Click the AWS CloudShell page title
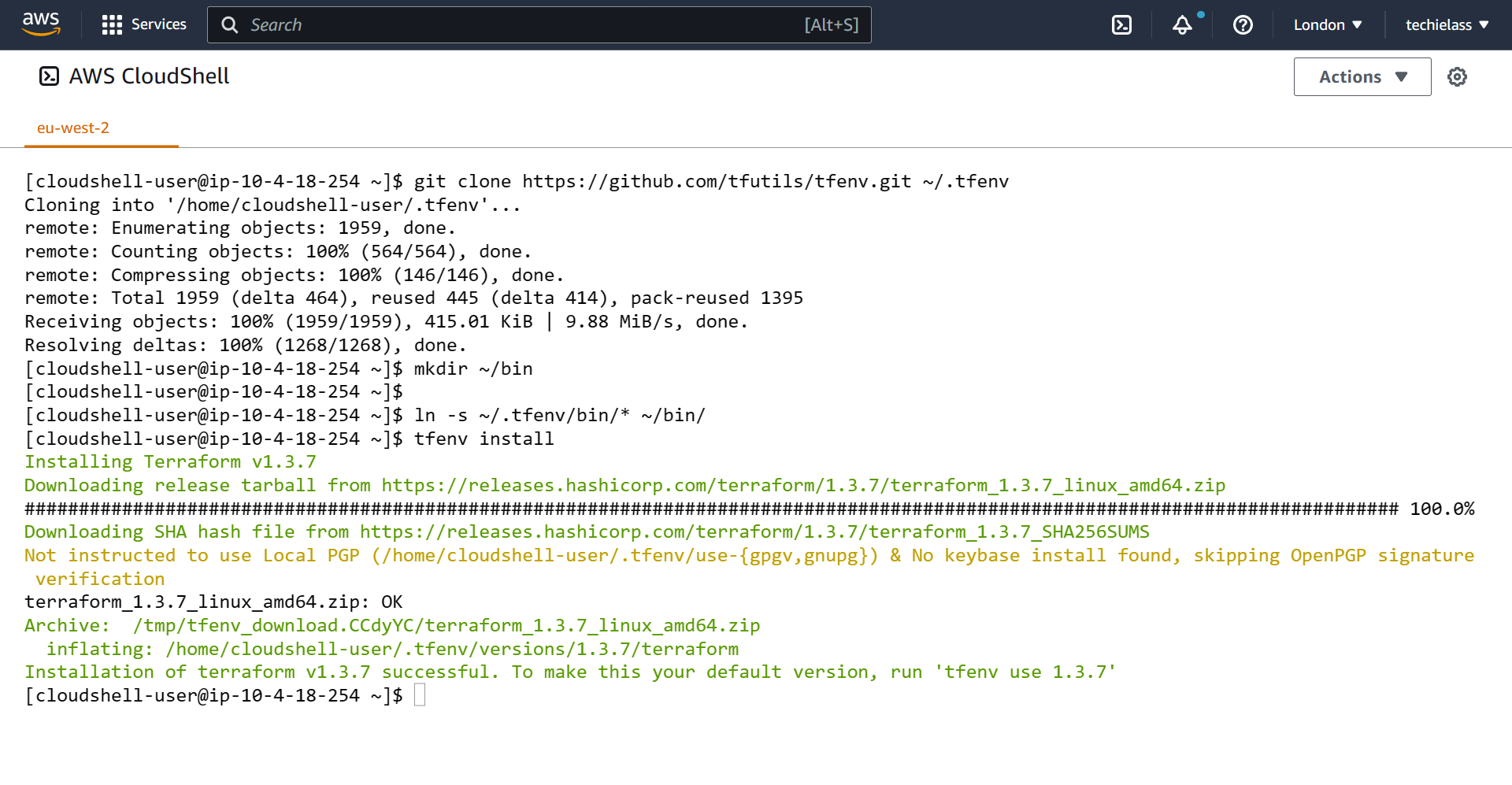This screenshot has width=1512, height=785. (x=149, y=76)
